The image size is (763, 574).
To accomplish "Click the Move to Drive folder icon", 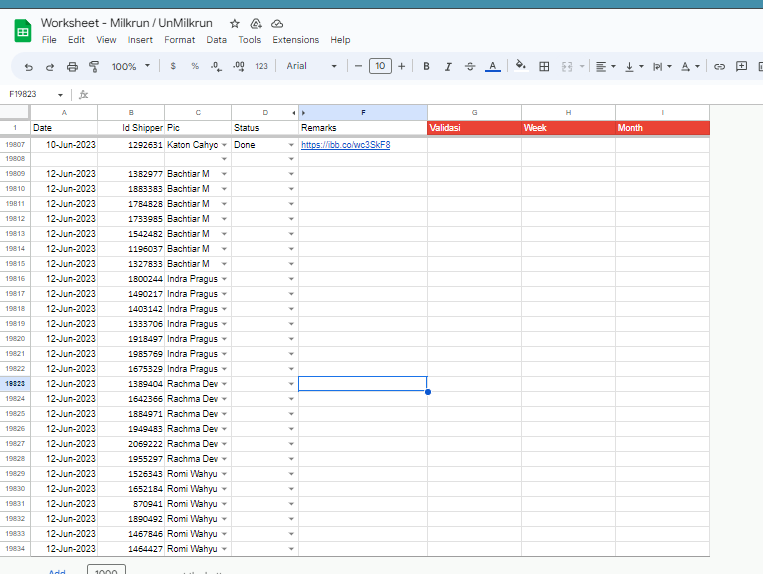I will [256, 23].
